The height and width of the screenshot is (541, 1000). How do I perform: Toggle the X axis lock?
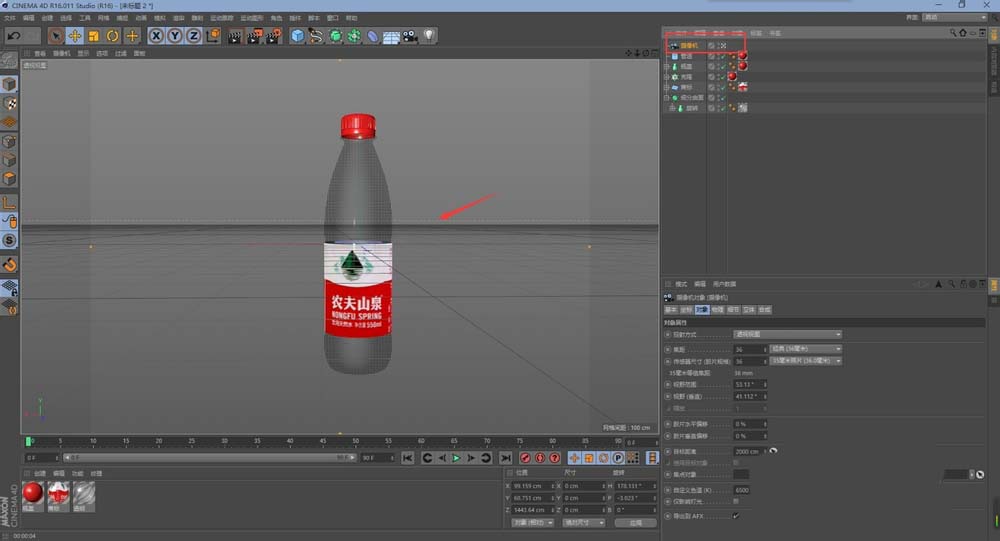(157, 36)
